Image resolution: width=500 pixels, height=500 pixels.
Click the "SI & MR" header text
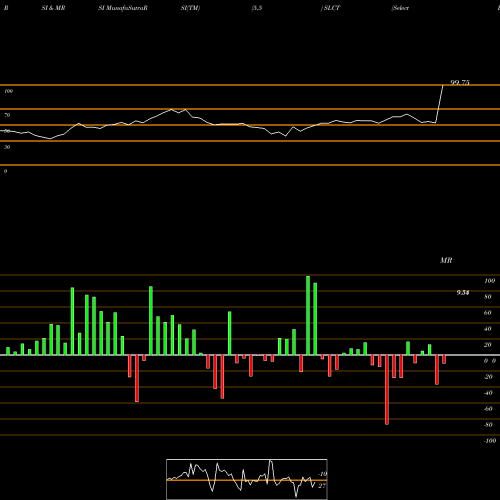53,8
